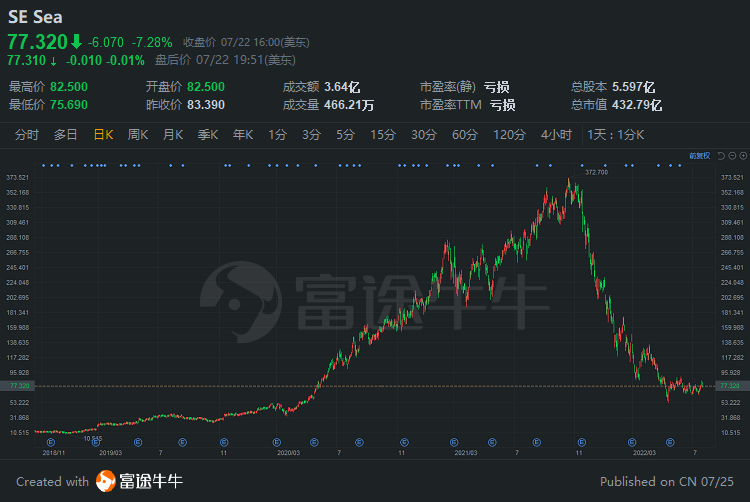Click the 77.320 current price tag on left axis
This screenshot has height=502, width=750.
coord(17,385)
